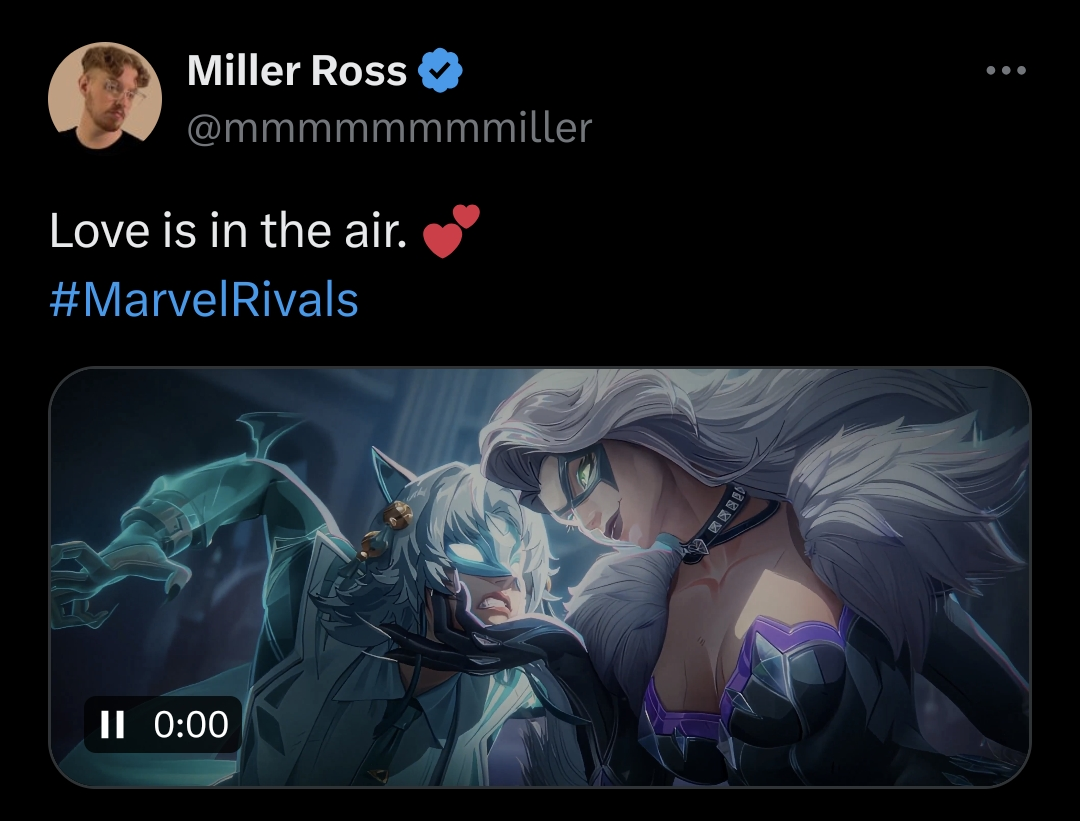Click the 0:00 video timestamp
The height and width of the screenshot is (821, 1080).
pyautogui.click(x=191, y=725)
